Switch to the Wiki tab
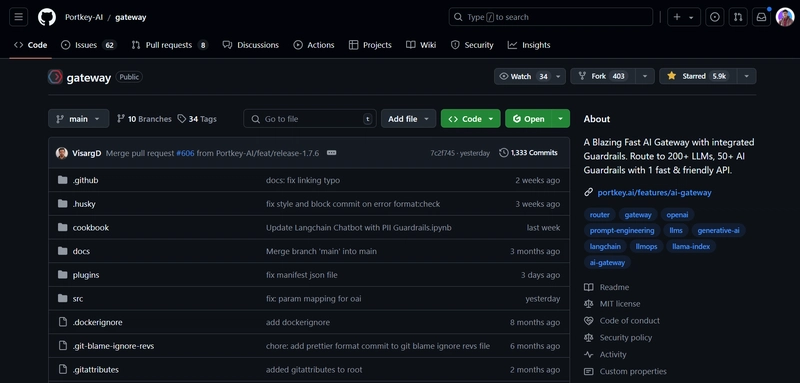 (421, 45)
